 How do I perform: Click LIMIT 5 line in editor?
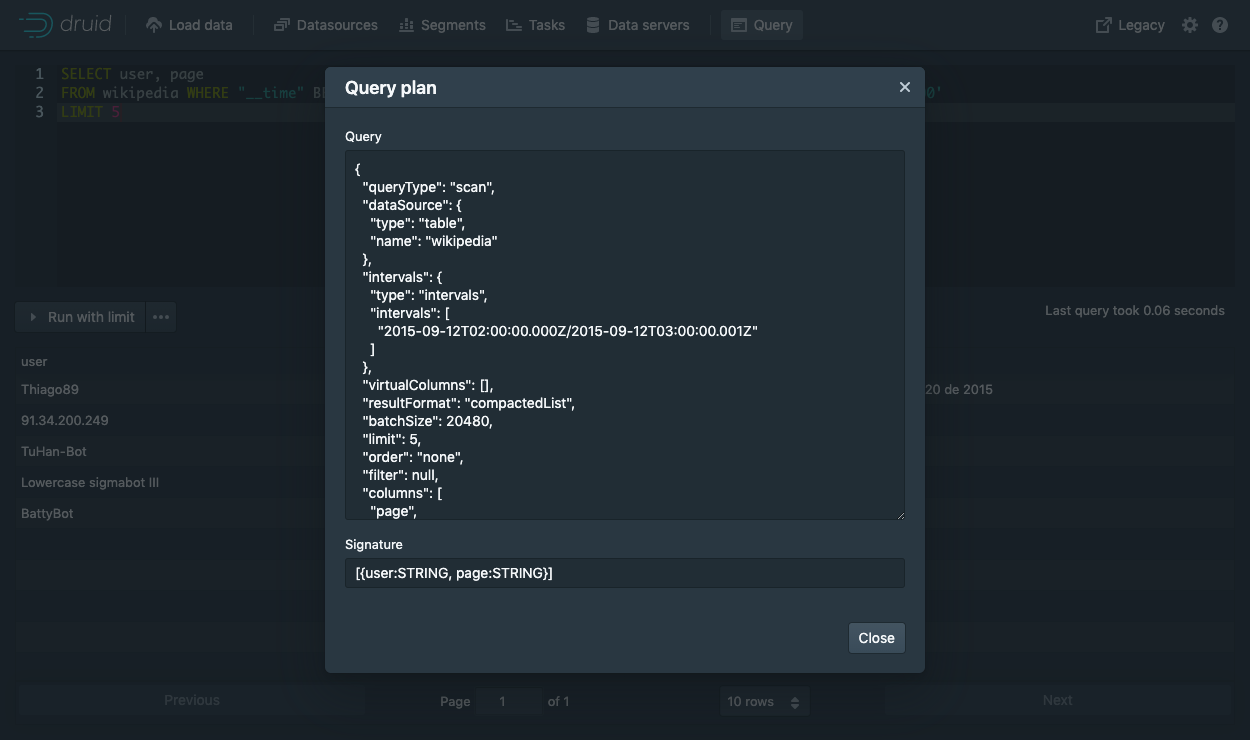[x=90, y=112]
